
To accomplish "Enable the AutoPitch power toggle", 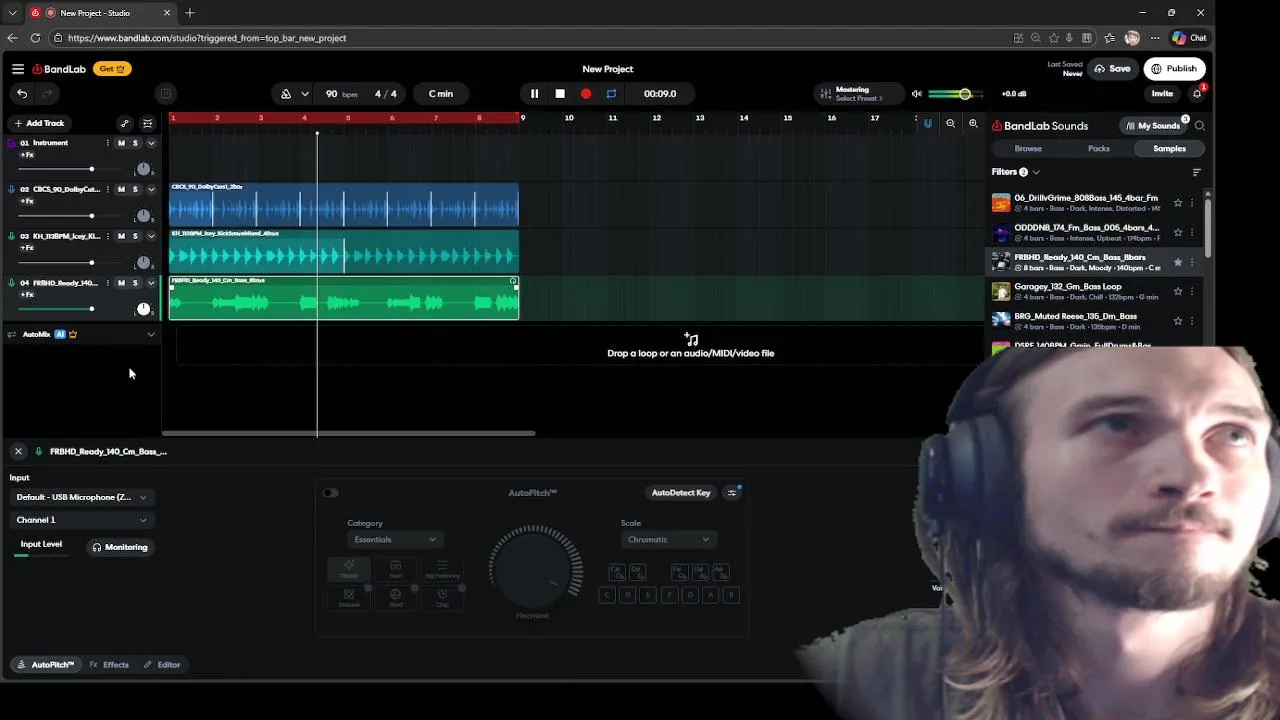I will 331,493.
